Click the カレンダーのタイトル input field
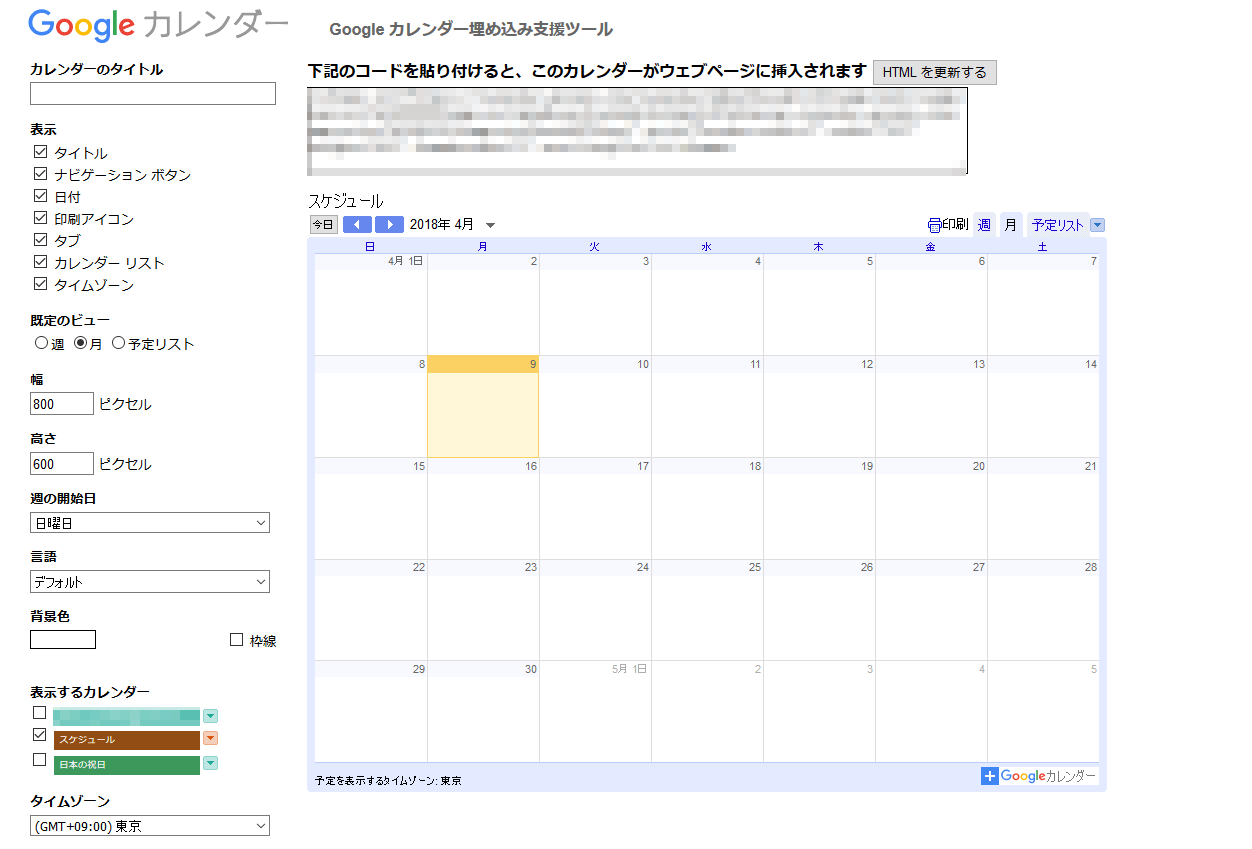The image size is (1252, 849). [x=153, y=94]
